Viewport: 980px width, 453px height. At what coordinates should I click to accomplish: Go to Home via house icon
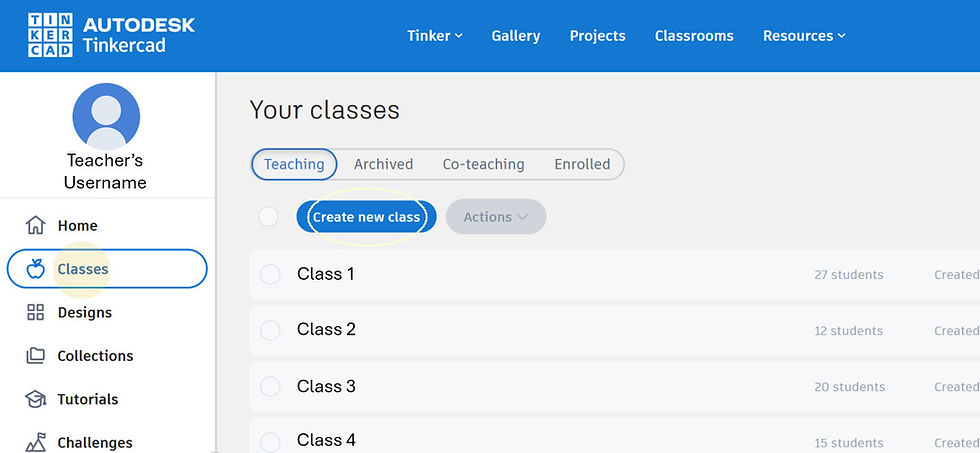click(x=36, y=225)
